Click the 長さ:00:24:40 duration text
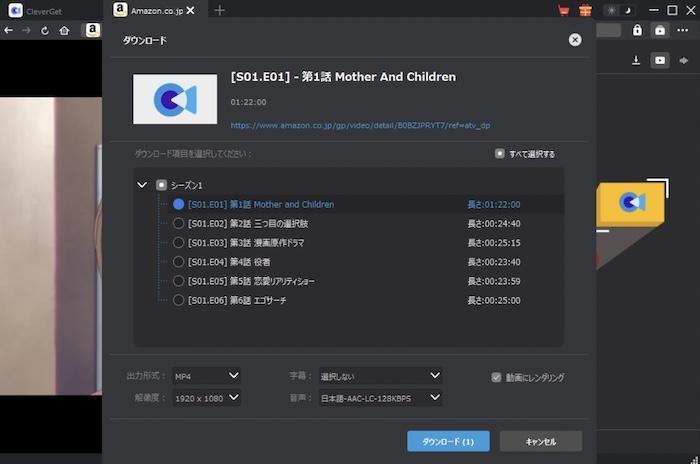 pyautogui.click(x=494, y=224)
